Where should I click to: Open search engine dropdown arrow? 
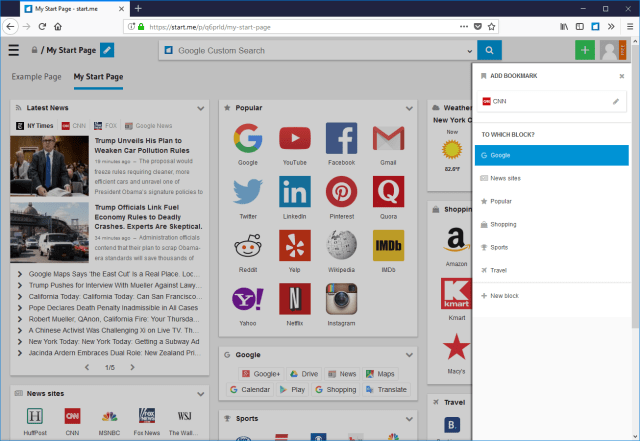pyautogui.click(x=469, y=51)
